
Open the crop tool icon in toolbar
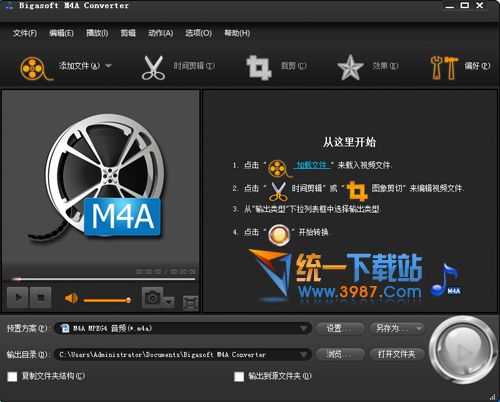tap(259, 68)
